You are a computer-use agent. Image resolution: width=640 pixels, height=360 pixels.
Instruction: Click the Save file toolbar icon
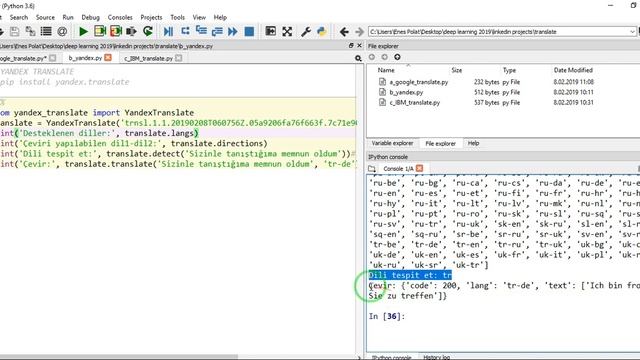tap(15, 31)
